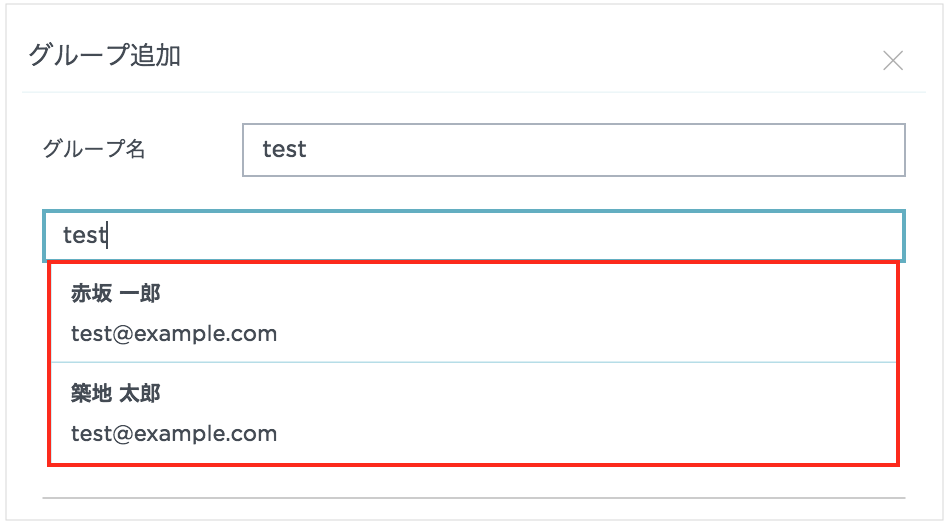
Task: Select 赤坂 一郎 from the suggestions
Action: [x=473, y=312]
